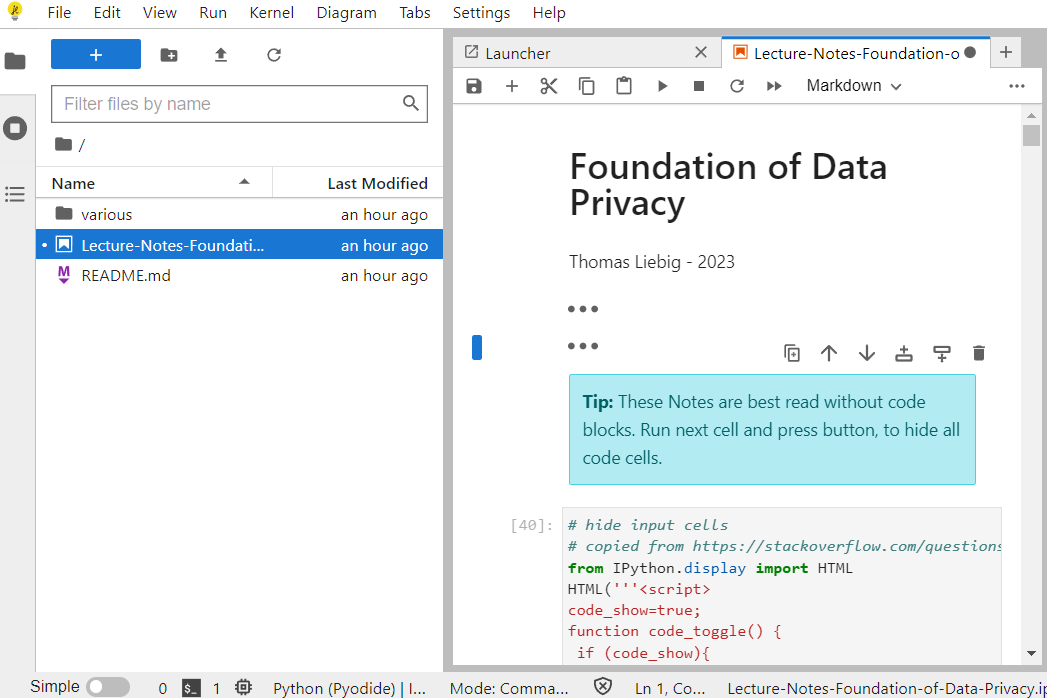This screenshot has height=698, width=1047.
Task: Click the blue new launcher plus button
Action: click(96, 55)
